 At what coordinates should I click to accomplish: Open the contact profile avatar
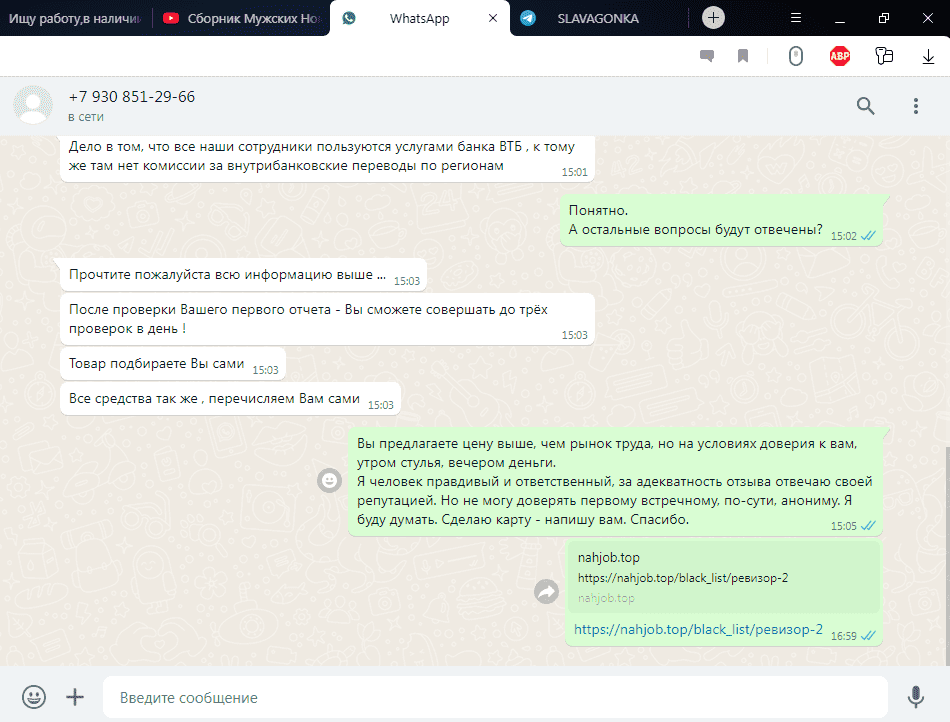point(33,105)
